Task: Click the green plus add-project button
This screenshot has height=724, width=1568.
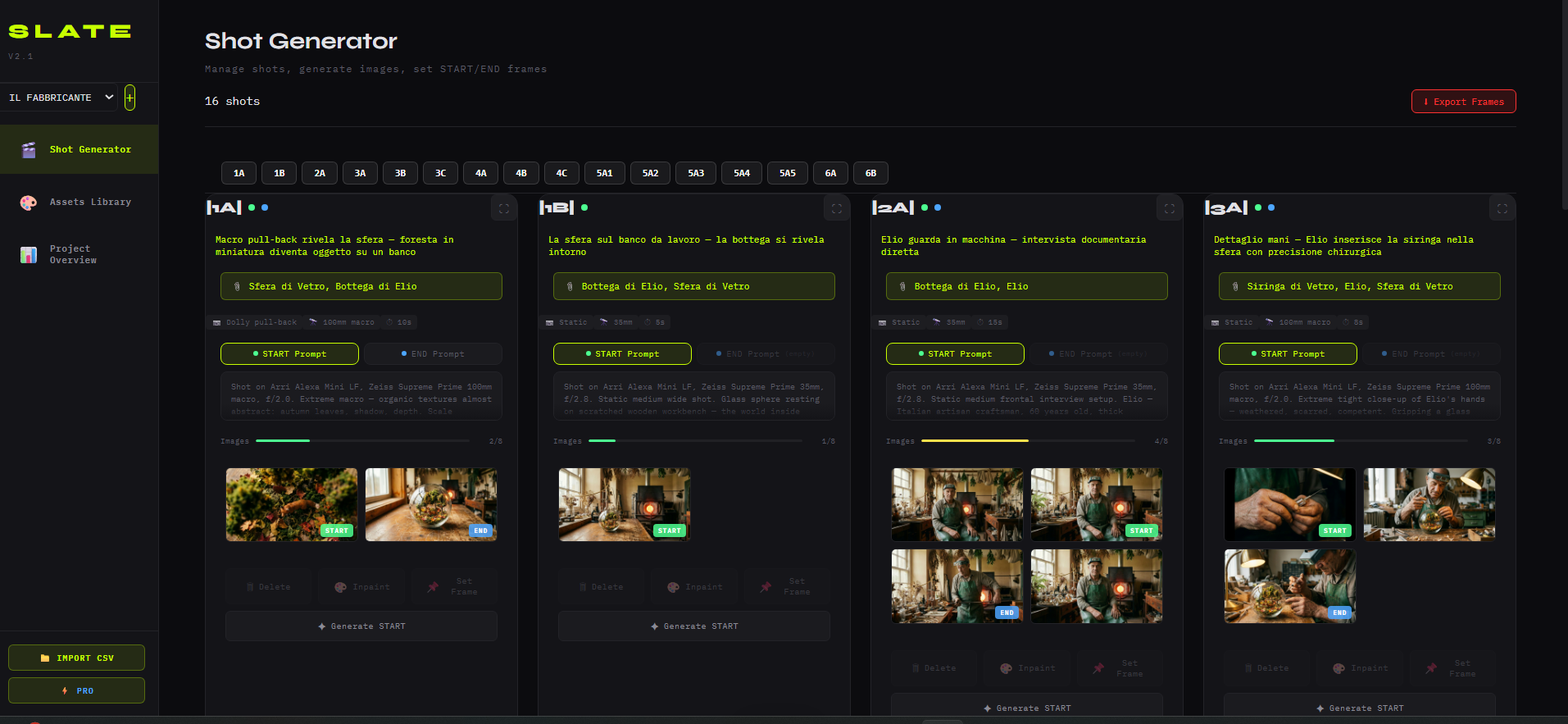Action: click(130, 98)
